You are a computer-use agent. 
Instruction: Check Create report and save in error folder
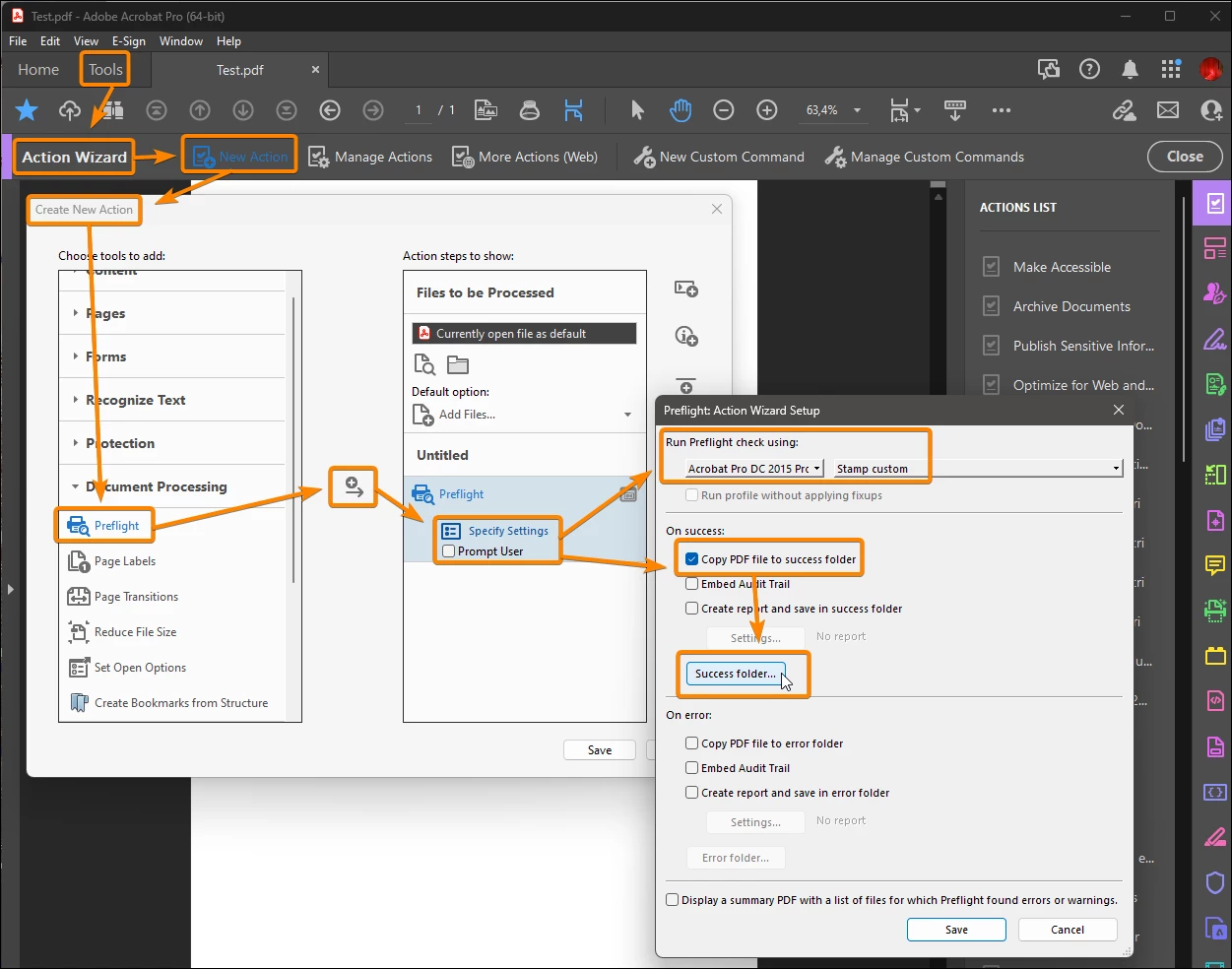tap(691, 793)
